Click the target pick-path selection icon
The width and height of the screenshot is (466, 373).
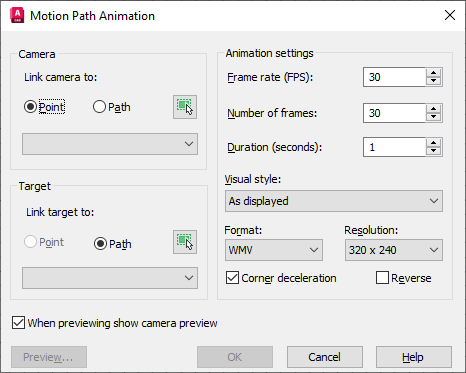coord(185,242)
